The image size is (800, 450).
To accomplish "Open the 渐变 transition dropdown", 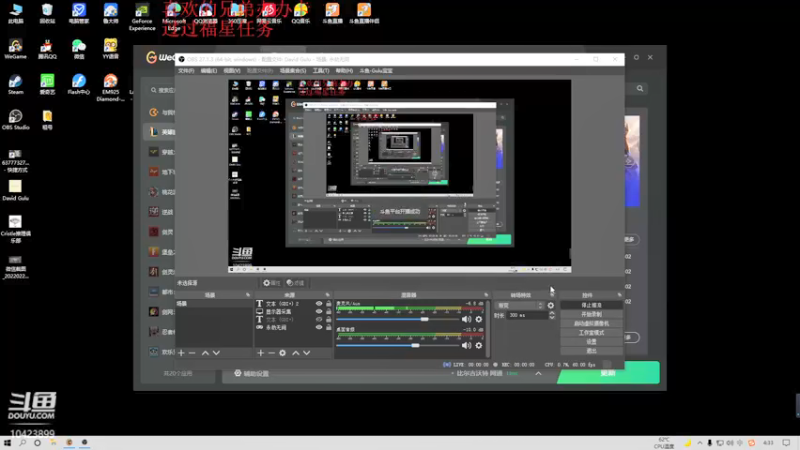I will click(x=519, y=305).
